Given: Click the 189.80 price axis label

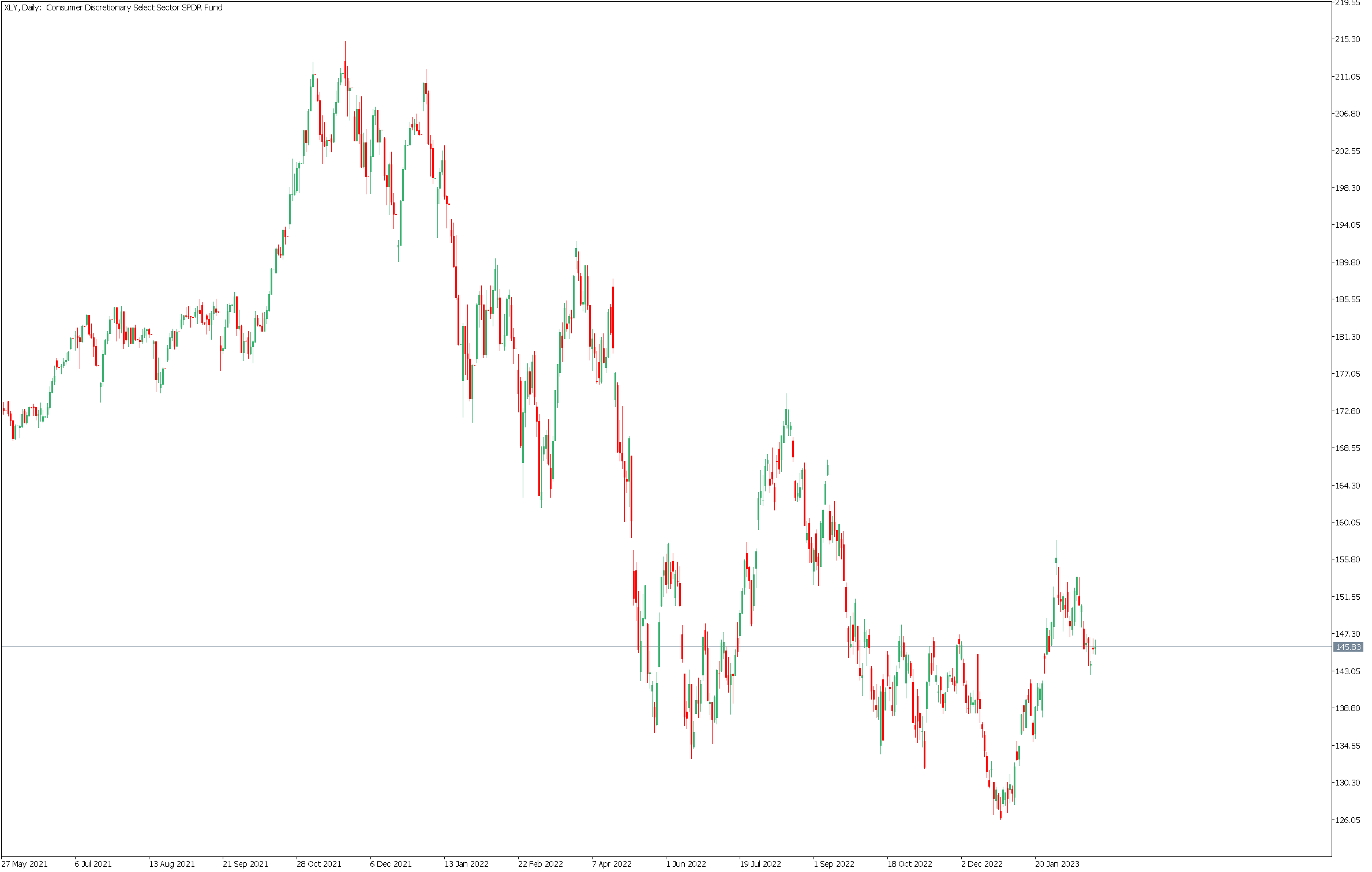Looking at the screenshot, I should (x=1348, y=262).
